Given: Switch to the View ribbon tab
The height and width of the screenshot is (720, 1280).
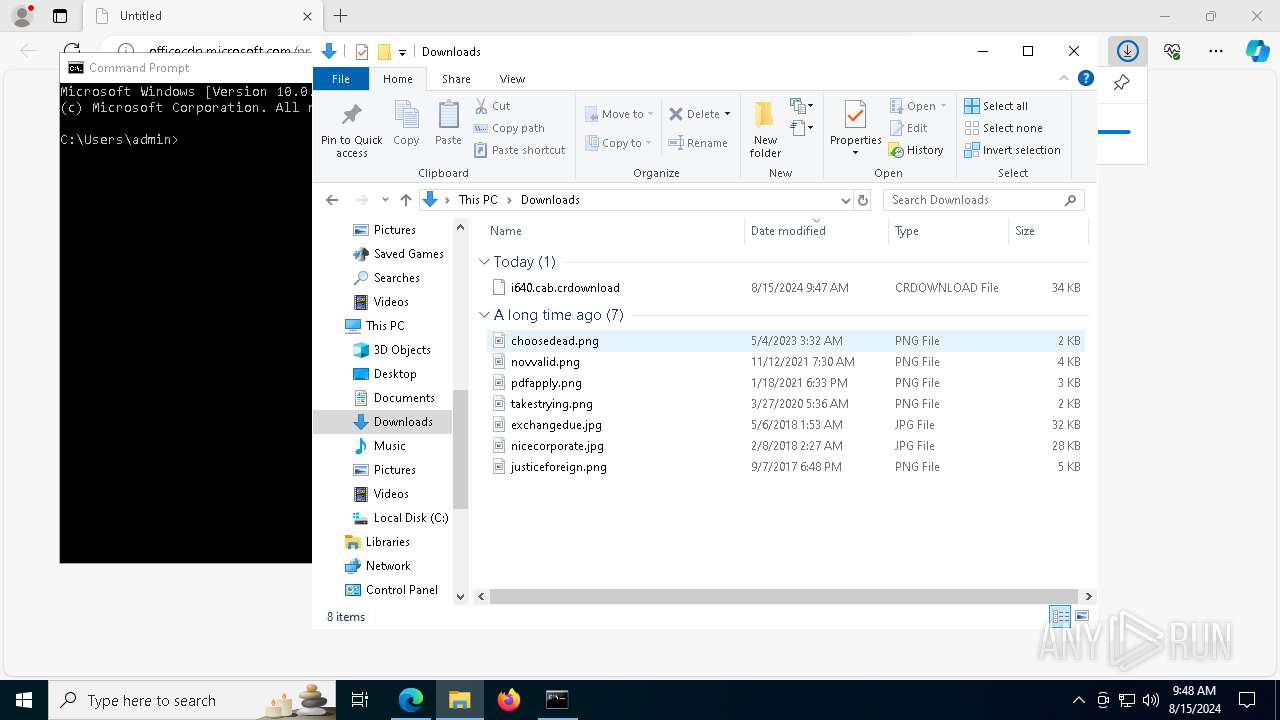Looking at the screenshot, I should click(x=512, y=79).
